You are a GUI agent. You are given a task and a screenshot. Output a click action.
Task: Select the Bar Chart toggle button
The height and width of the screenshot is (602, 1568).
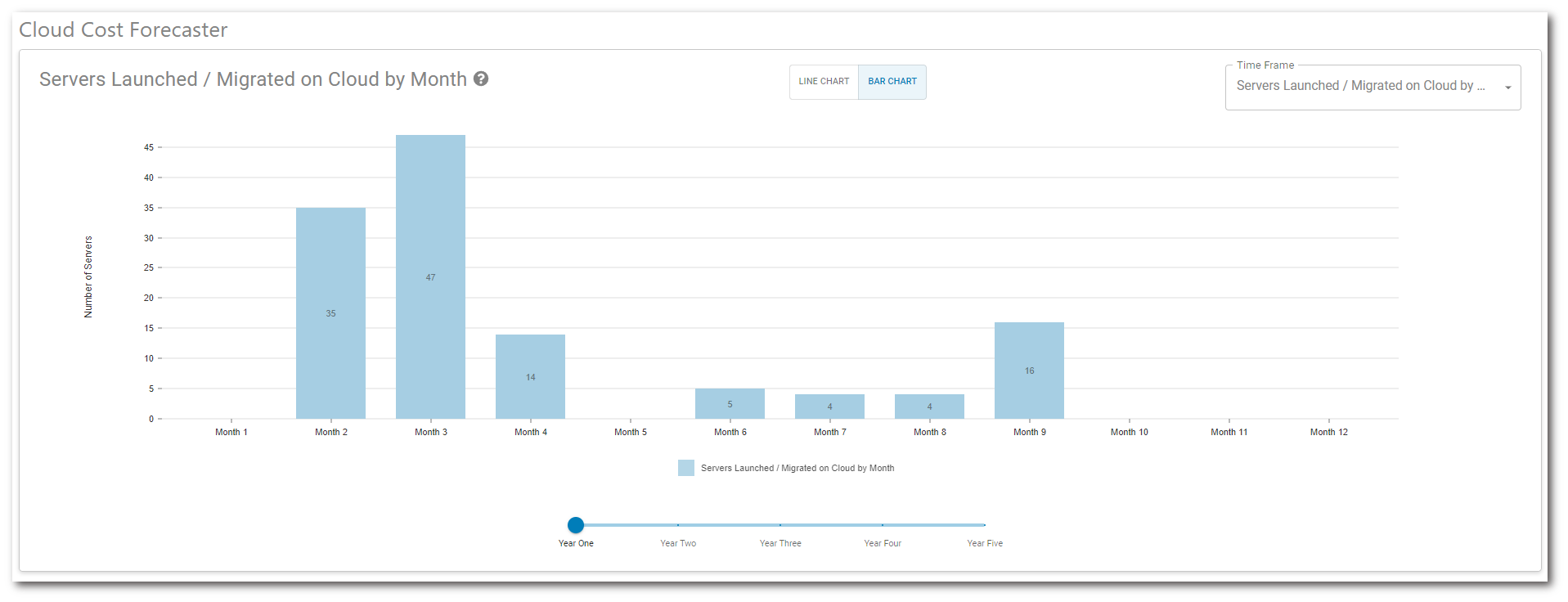(x=892, y=82)
